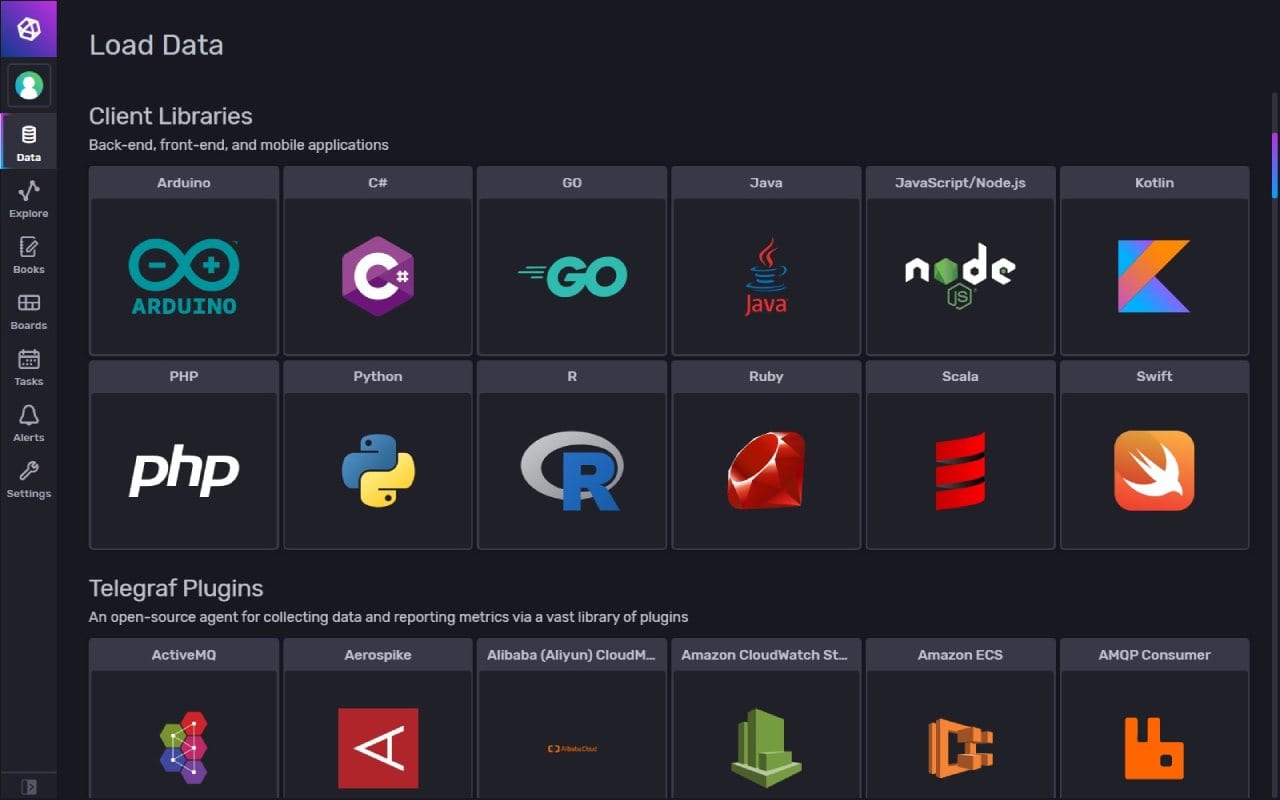
Task: Choose the JavaScript/Node.js library
Action: (x=960, y=262)
